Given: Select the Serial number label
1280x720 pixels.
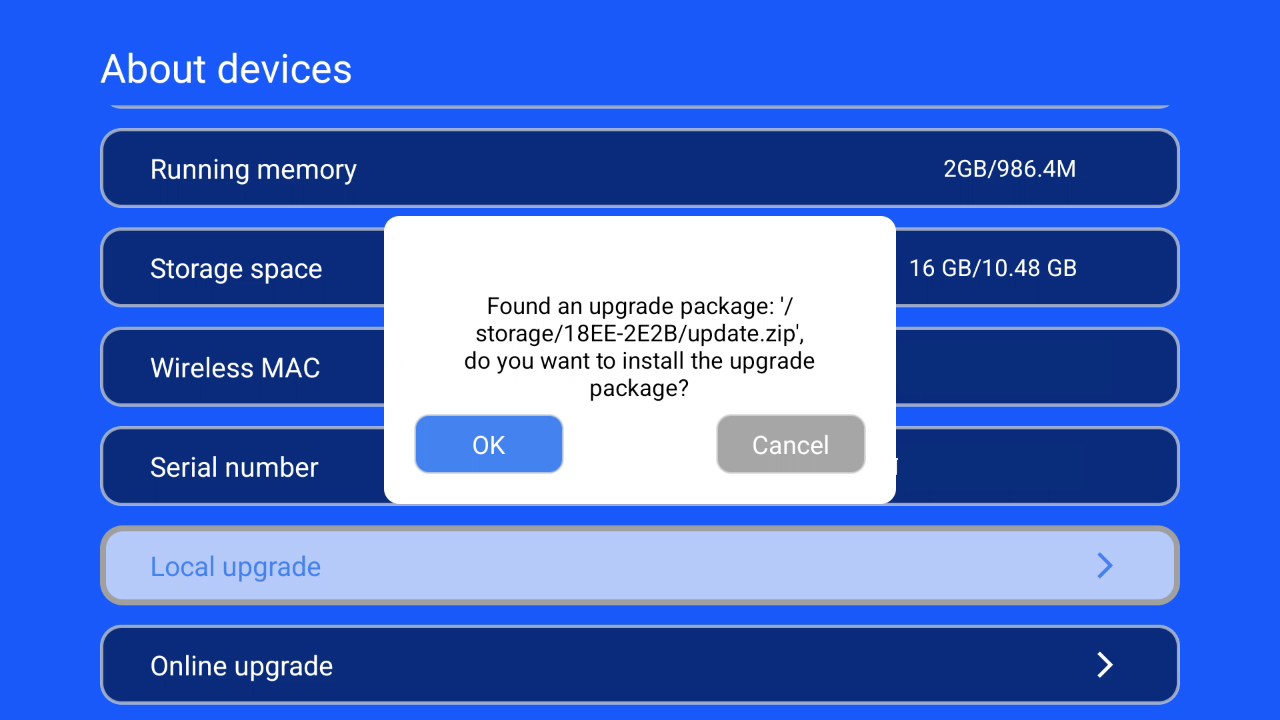Looking at the screenshot, I should coord(234,467).
